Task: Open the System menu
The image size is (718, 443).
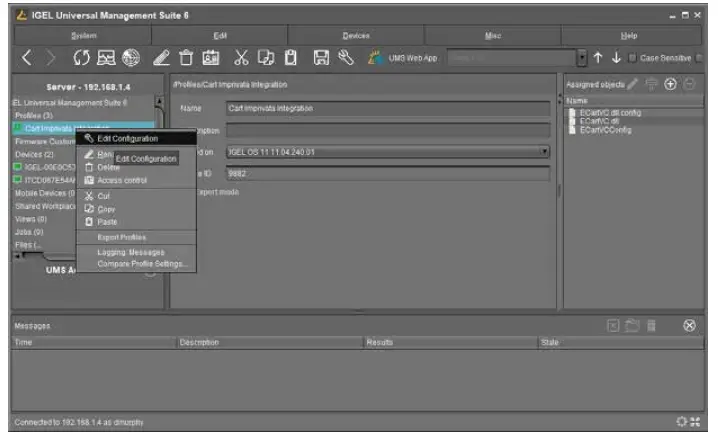Action: click(83, 36)
